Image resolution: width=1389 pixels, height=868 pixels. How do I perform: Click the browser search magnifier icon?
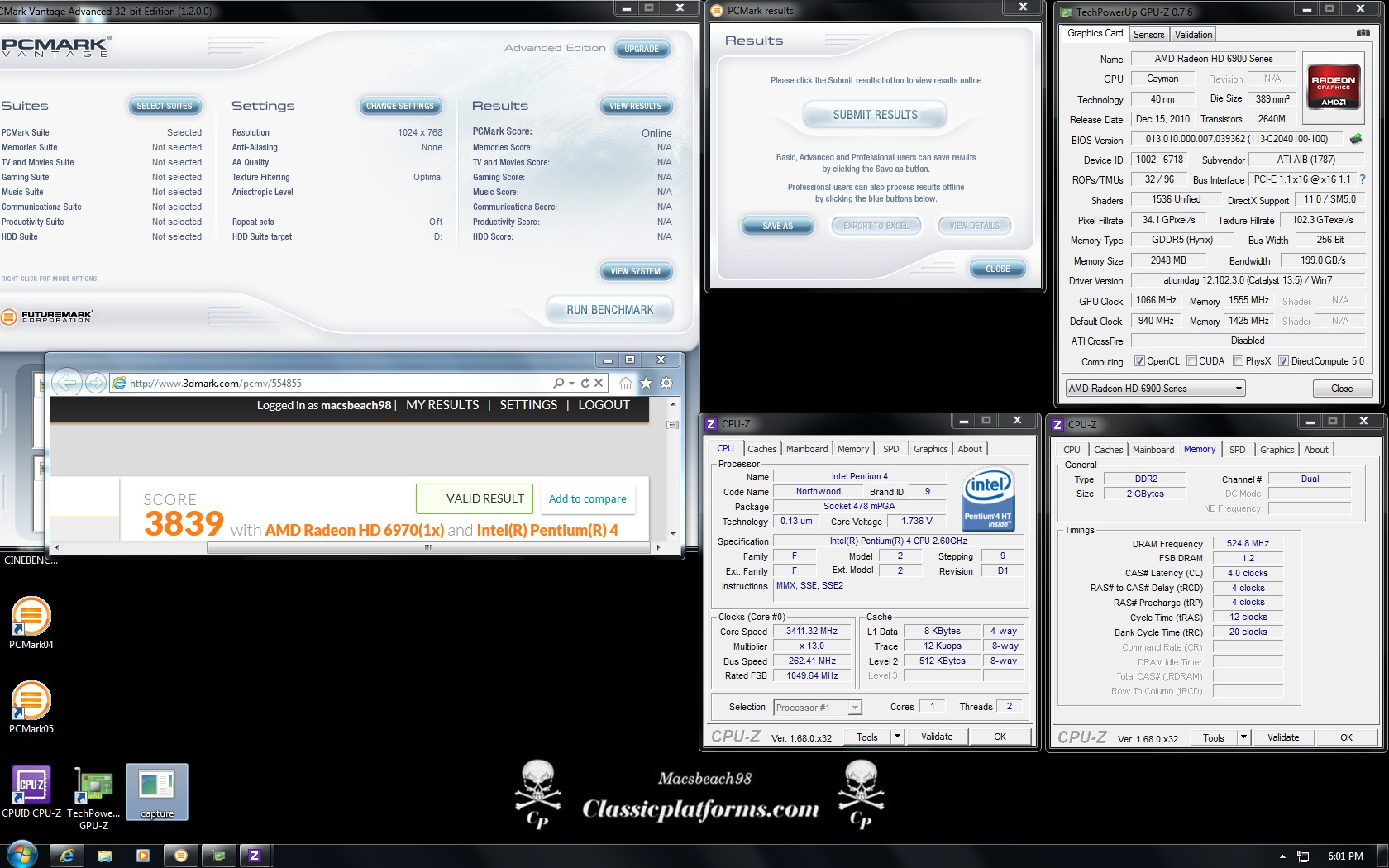pyautogui.click(x=559, y=383)
